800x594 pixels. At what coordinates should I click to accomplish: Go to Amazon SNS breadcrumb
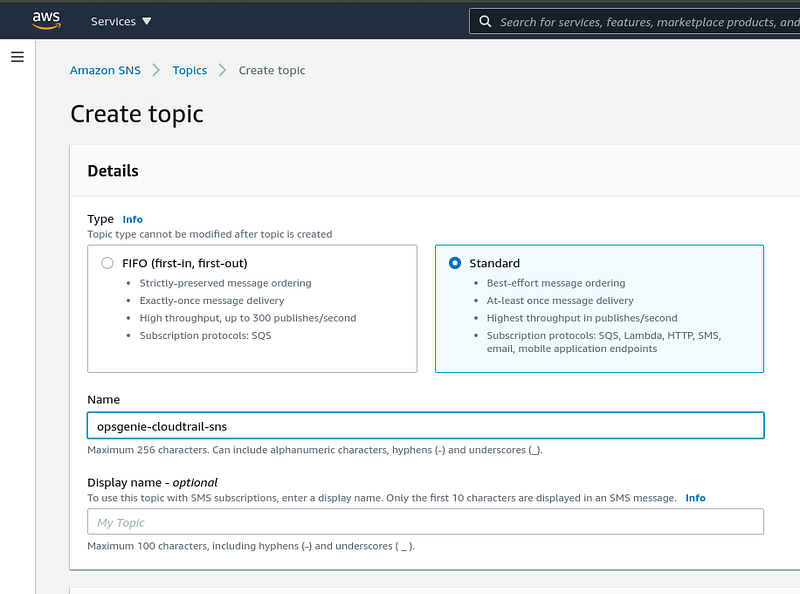pyautogui.click(x=105, y=70)
